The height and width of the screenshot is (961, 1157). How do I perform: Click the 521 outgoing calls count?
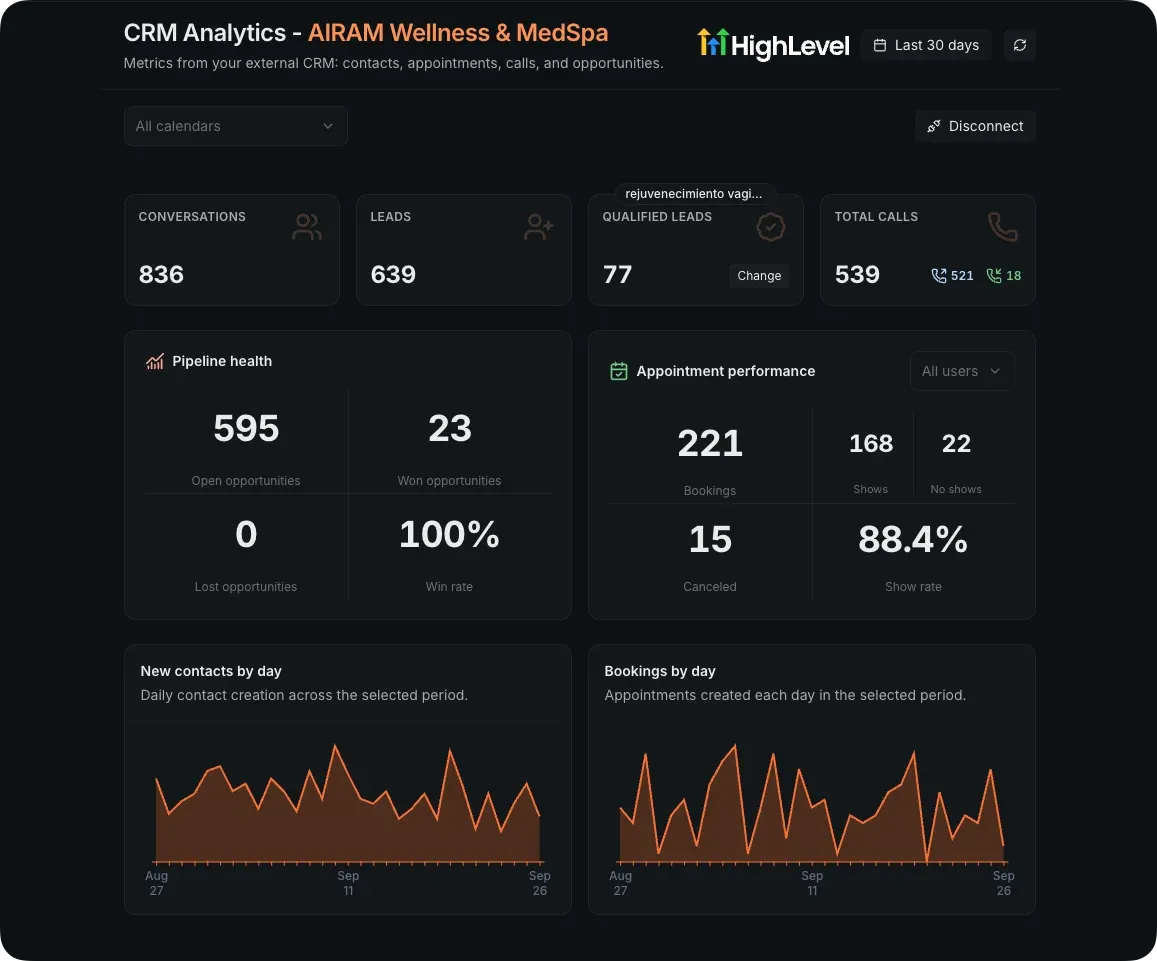[x=961, y=275]
